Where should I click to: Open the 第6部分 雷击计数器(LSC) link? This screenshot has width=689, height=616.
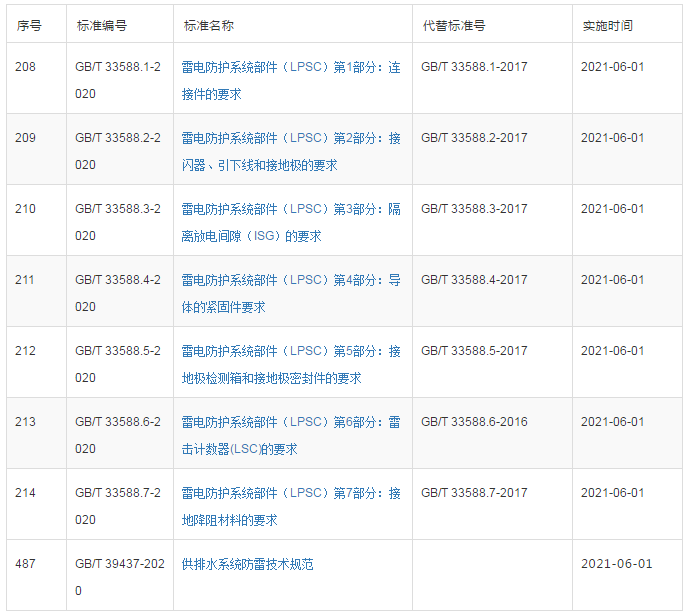tap(290, 423)
